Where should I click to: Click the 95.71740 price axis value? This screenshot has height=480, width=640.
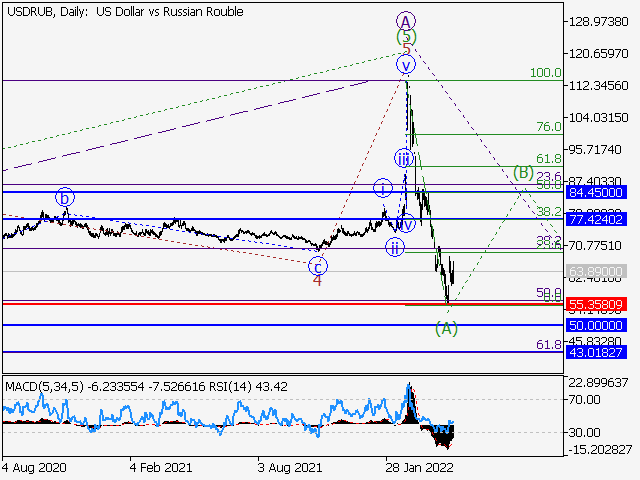(x=595, y=149)
